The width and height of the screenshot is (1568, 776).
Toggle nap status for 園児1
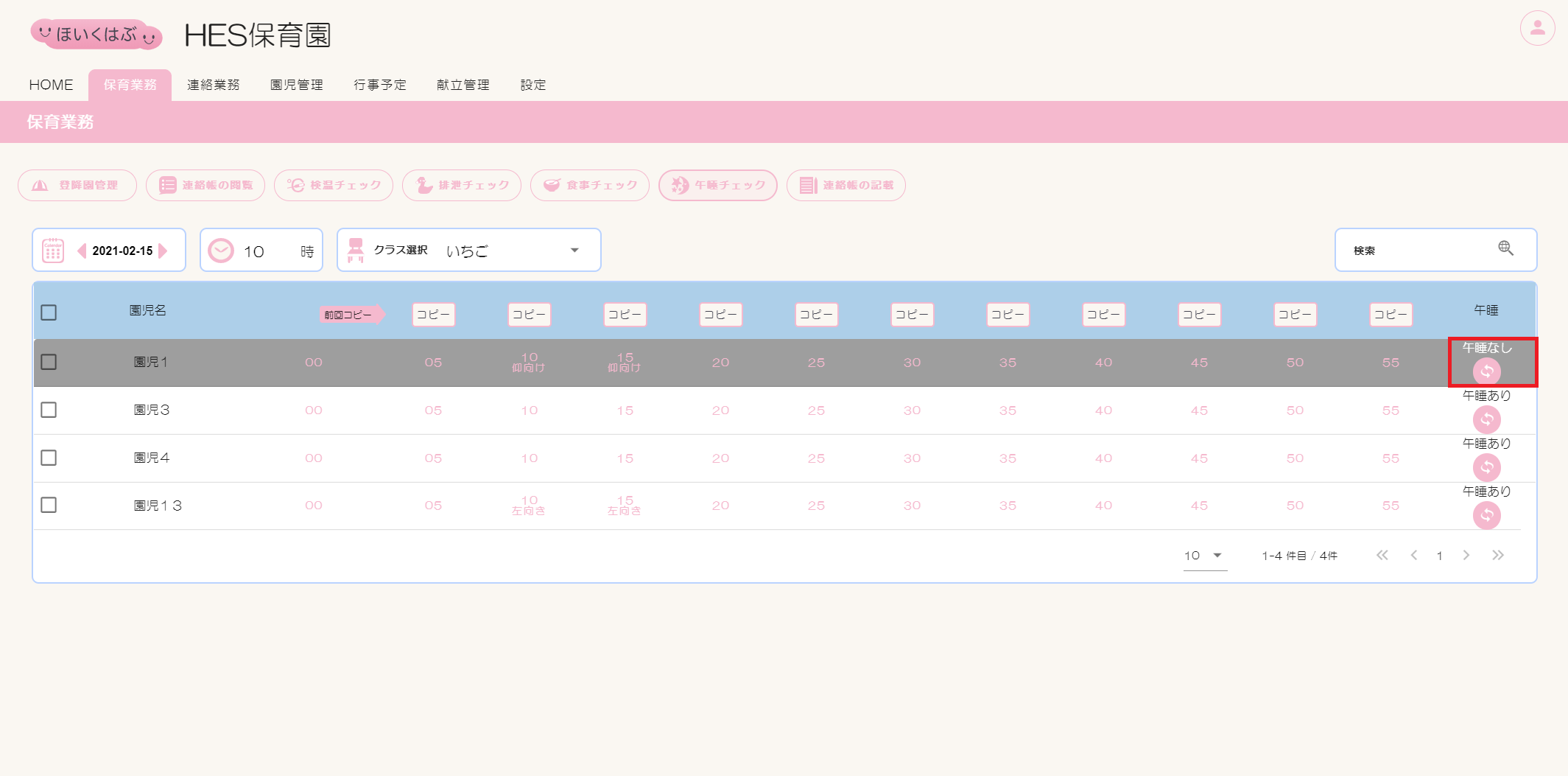(x=1487, y=371)
